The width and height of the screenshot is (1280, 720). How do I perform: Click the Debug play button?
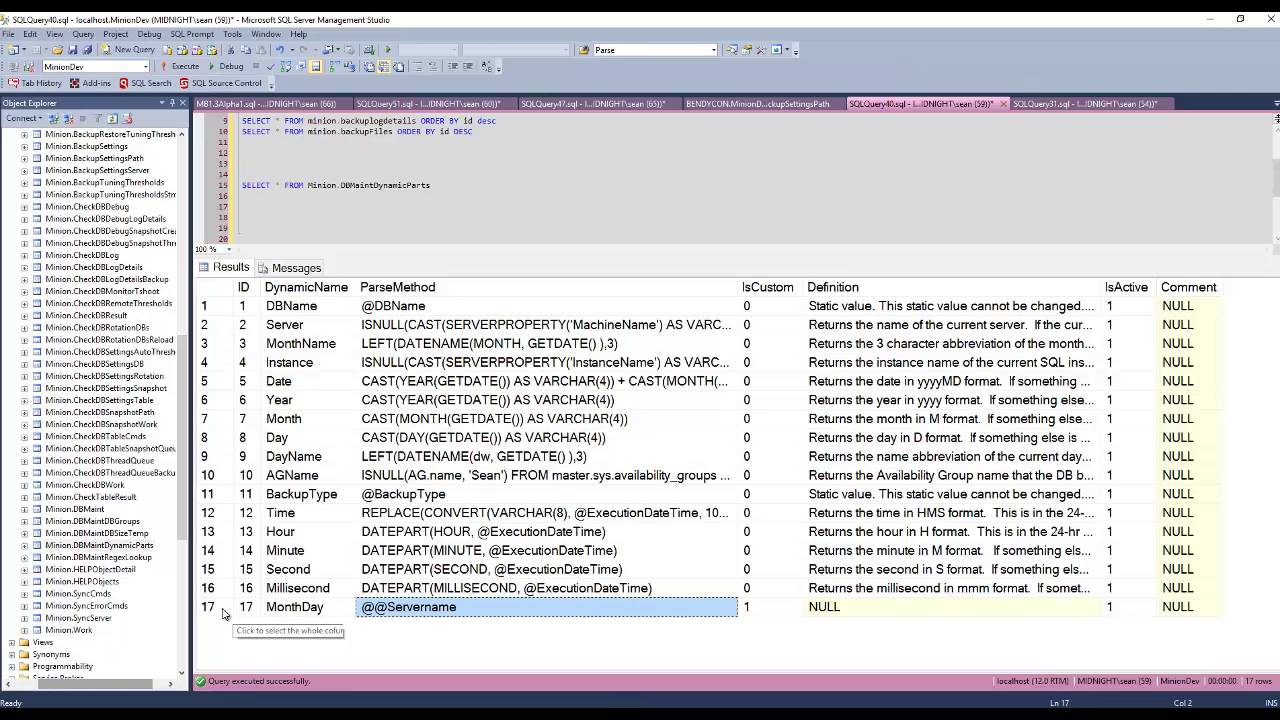pyautogui.click(x=226, y=67)
